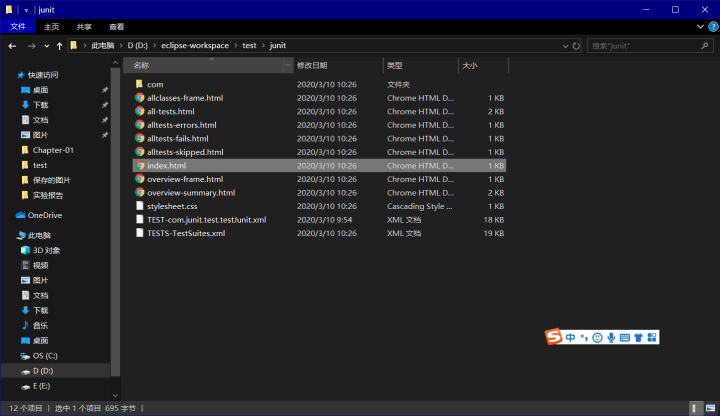This screenshot has width=720, height=416.
Task: Click navigation pane scroll up arrow
Action: 115,62
